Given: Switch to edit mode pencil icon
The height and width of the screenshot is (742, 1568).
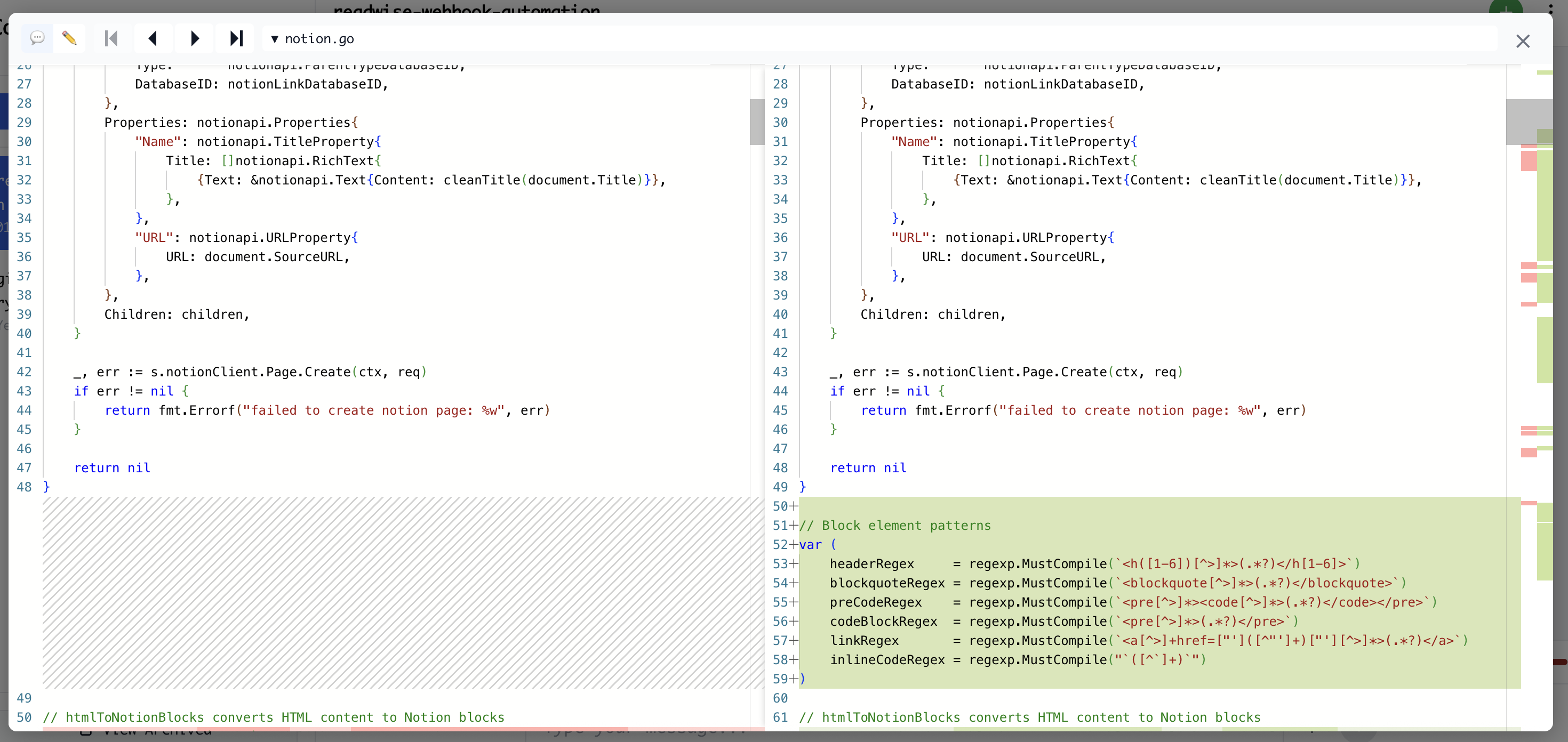Looking at the screenshot, I should coord(69,38).
